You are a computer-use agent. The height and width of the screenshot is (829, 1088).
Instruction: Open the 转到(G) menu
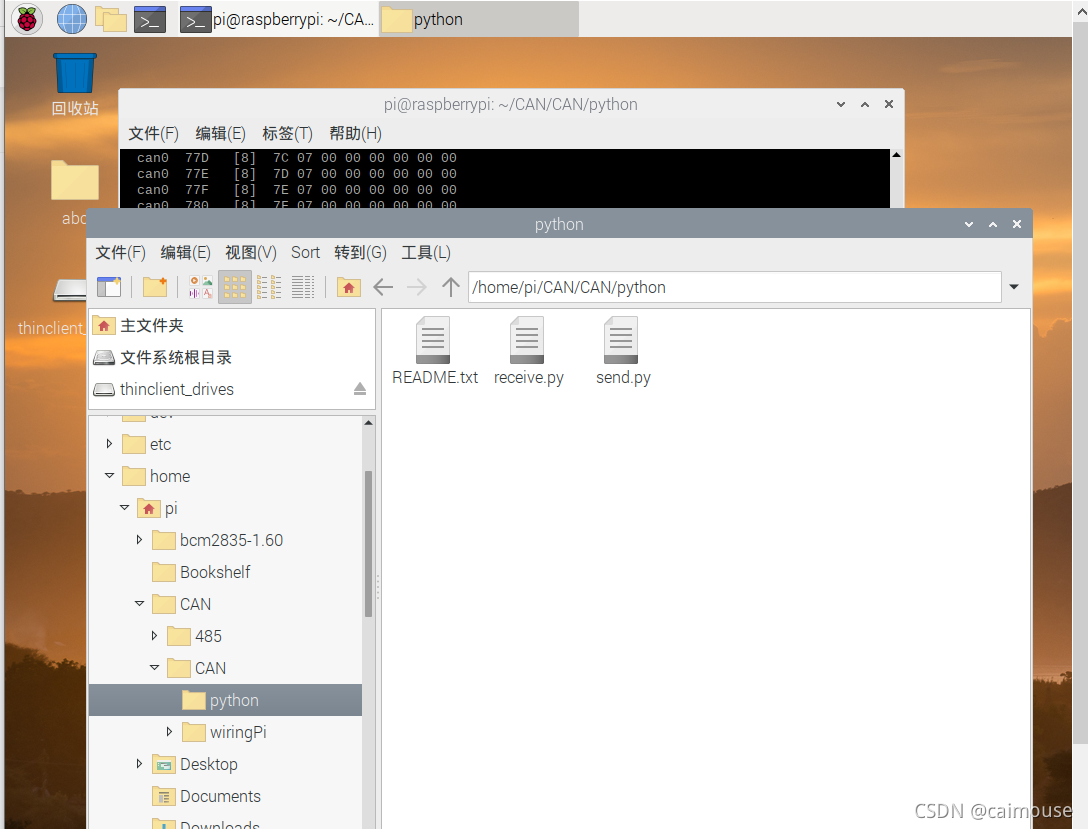360,253
